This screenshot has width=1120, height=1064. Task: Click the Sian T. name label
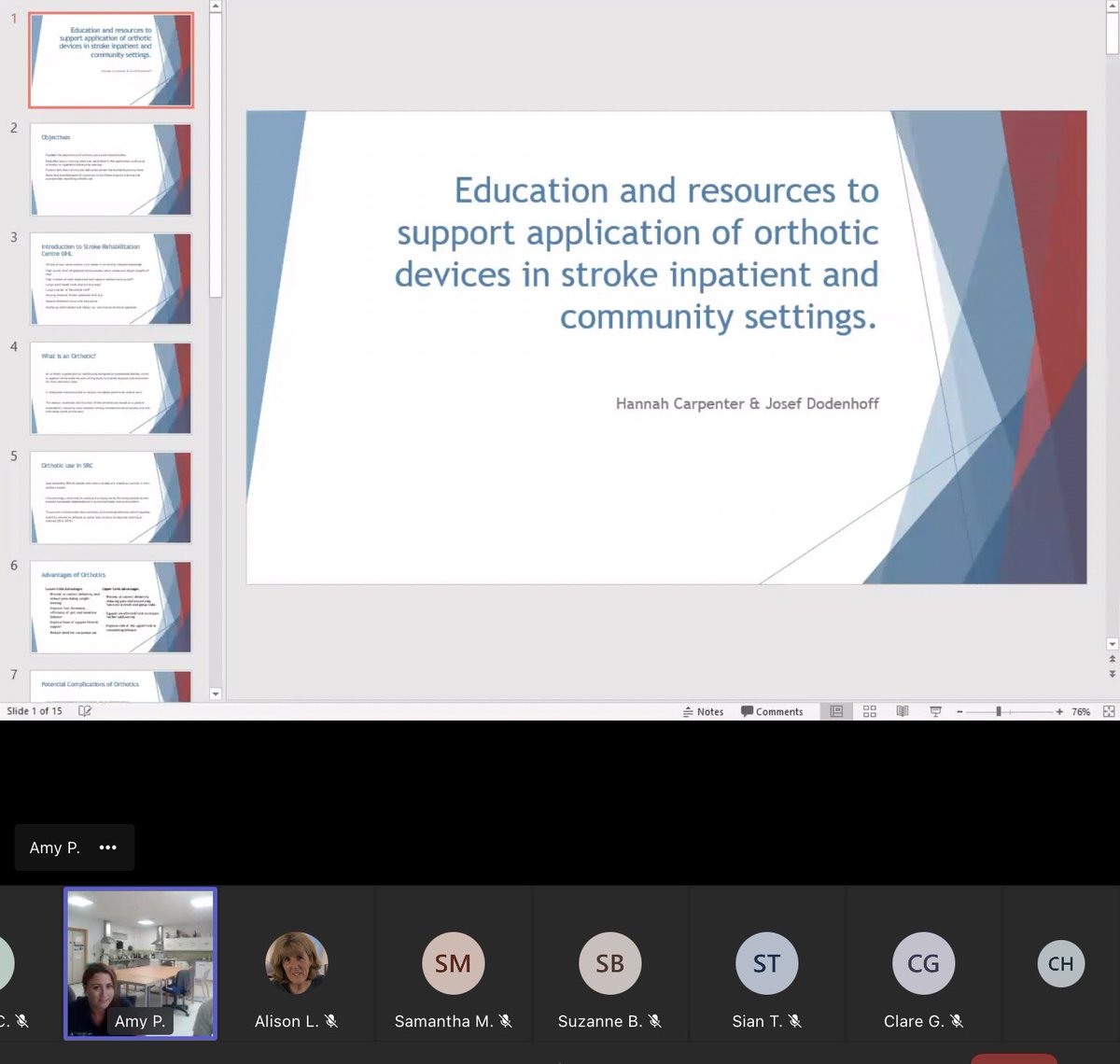click(757, 1021)
